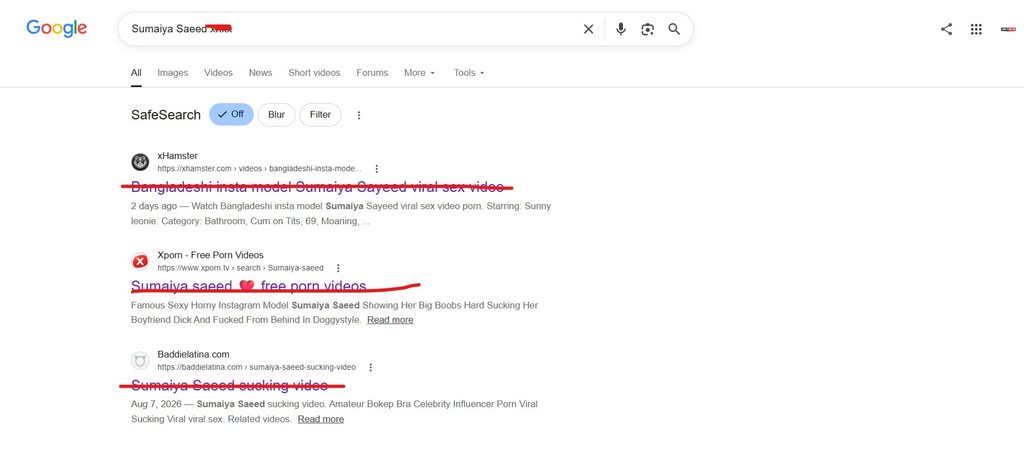The width and height of the screenshot is (1024, 449).
Task: Click the 'Xporn - Free Porn Videos' site name
Action: pyautogui.click(x=210, y=255)
